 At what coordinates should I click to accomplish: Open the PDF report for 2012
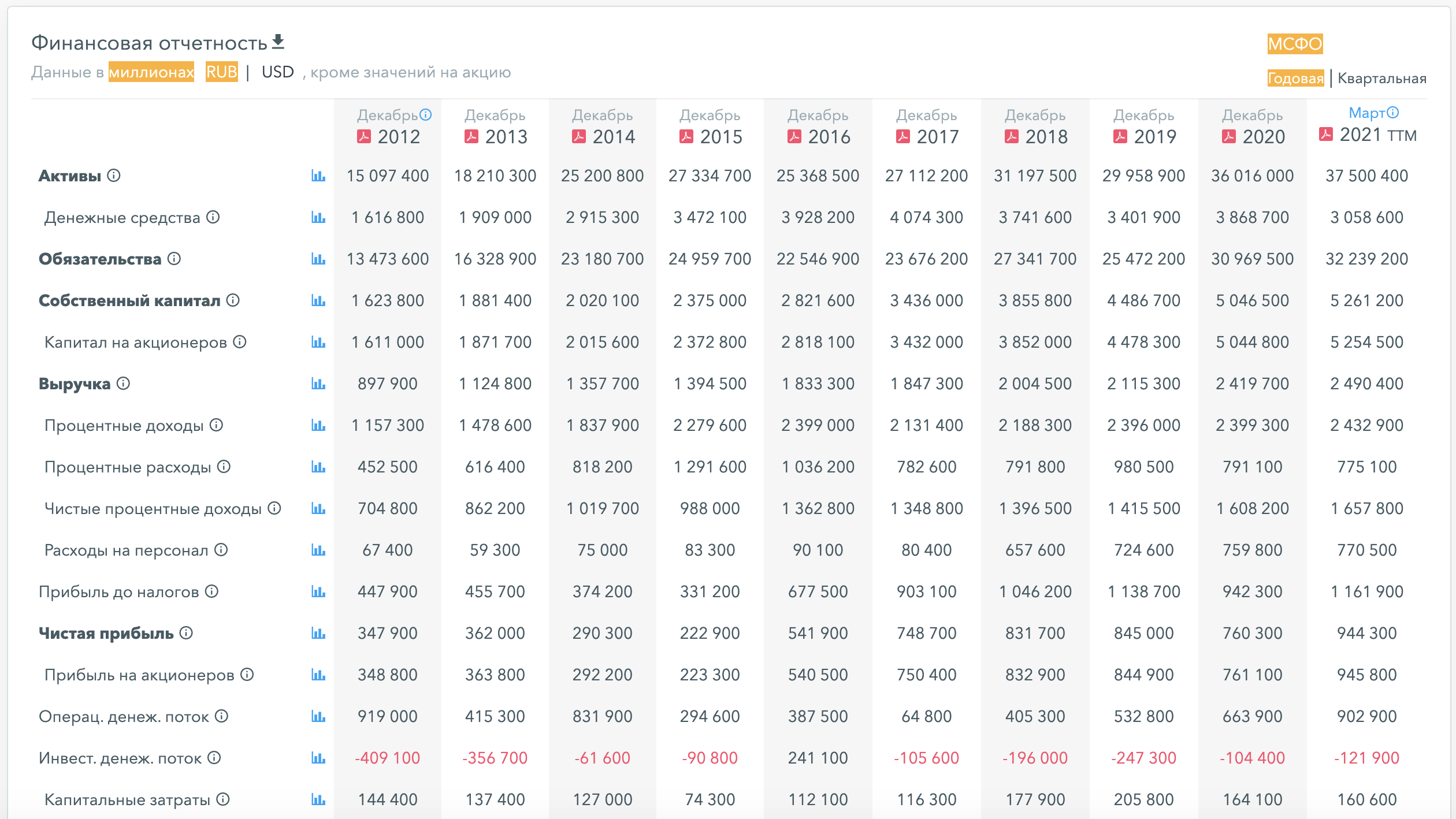click(x=364, y=136)
